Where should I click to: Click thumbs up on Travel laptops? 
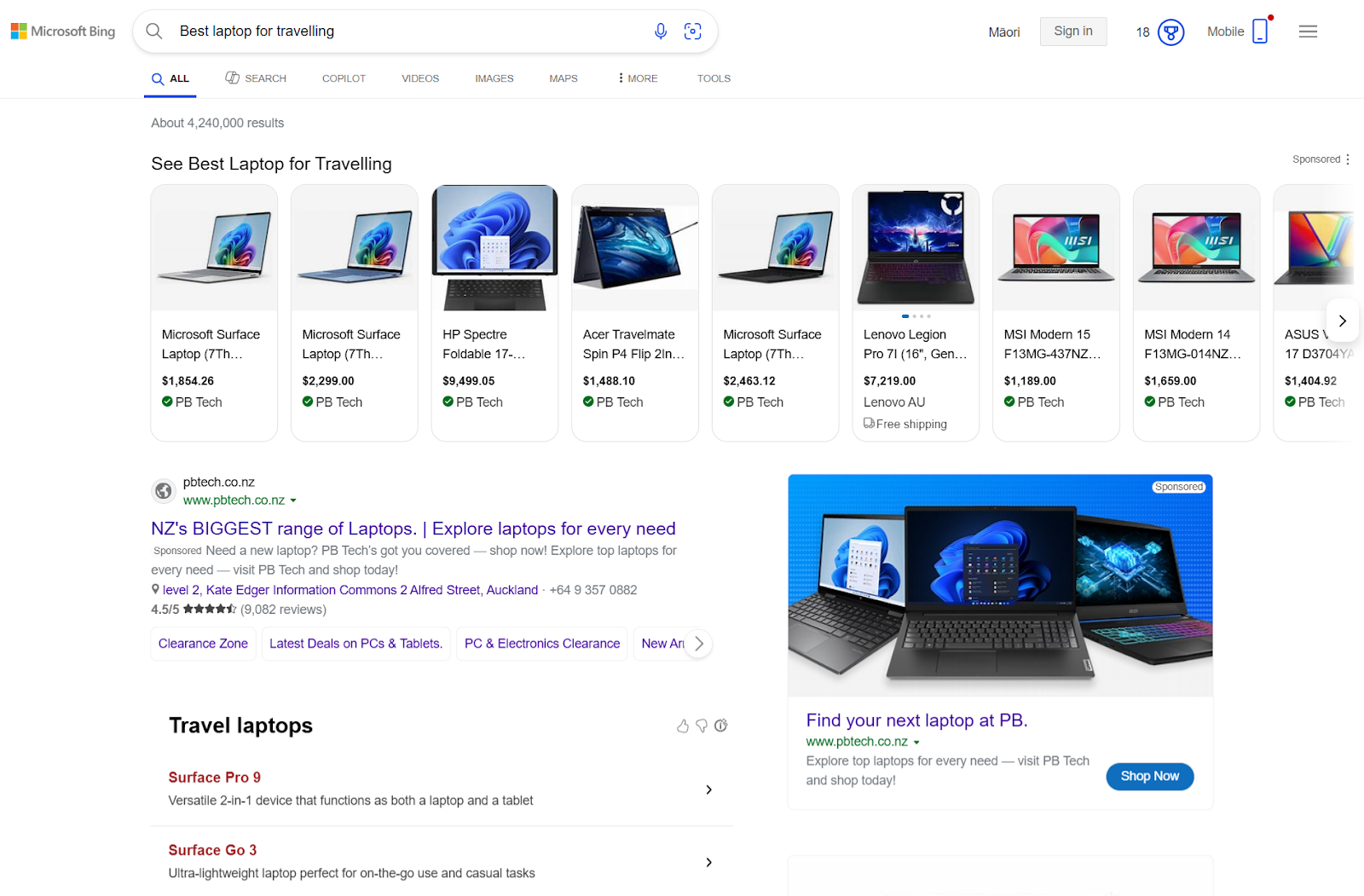point(683,725)
